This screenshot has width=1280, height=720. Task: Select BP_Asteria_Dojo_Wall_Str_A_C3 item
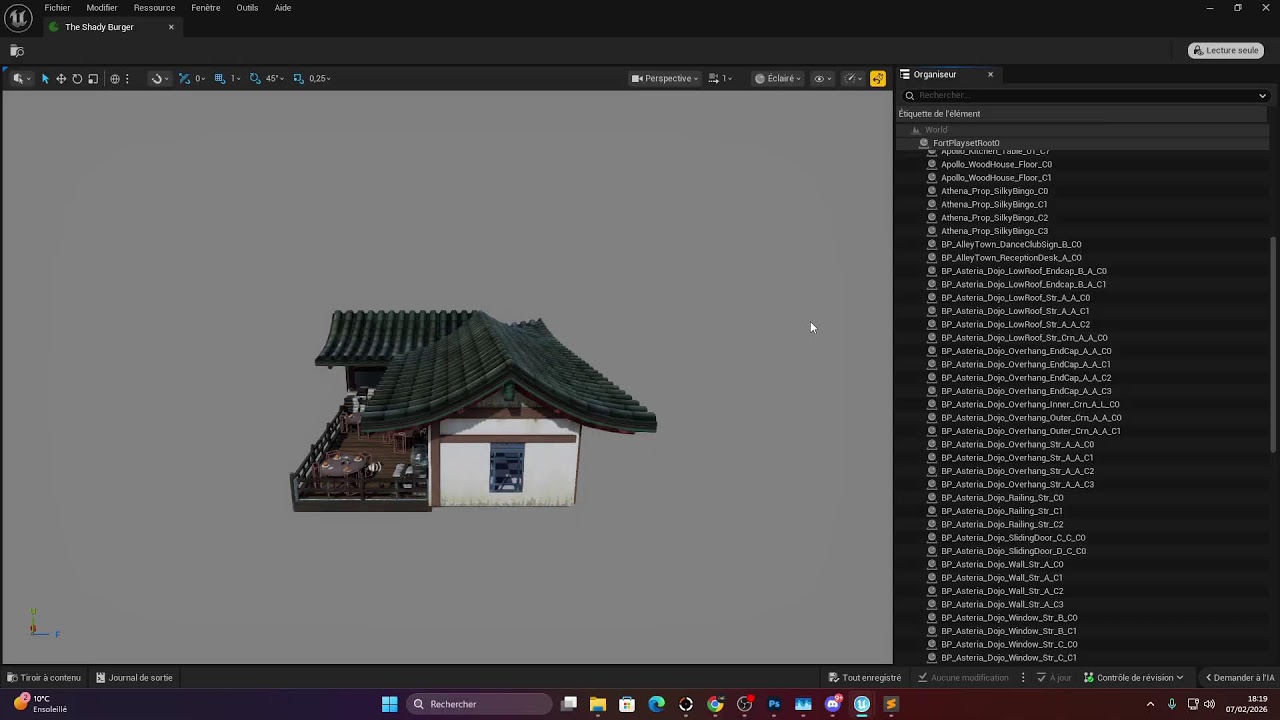1002,604
